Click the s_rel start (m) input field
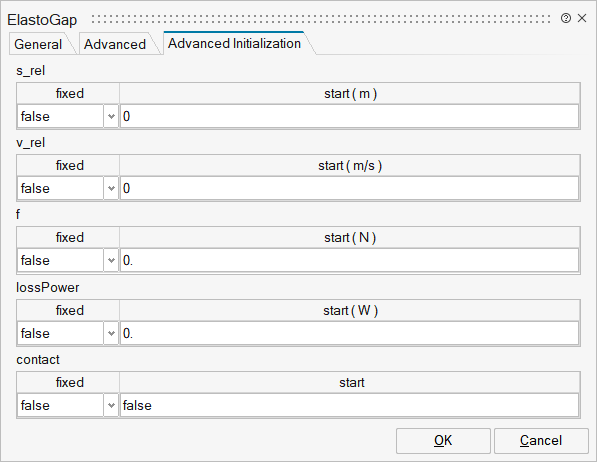Image resolution: width=597 pixels, height=462 pixels. [x=350, y=117]
